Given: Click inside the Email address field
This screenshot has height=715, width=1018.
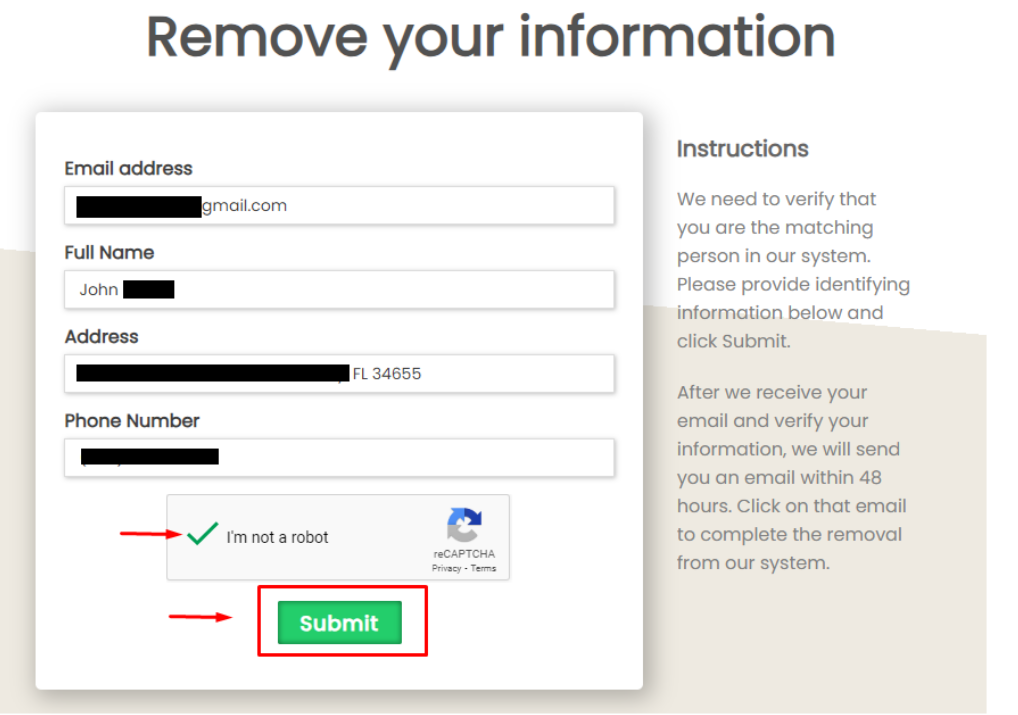Looking at the screenshot, I should point(340,205).
